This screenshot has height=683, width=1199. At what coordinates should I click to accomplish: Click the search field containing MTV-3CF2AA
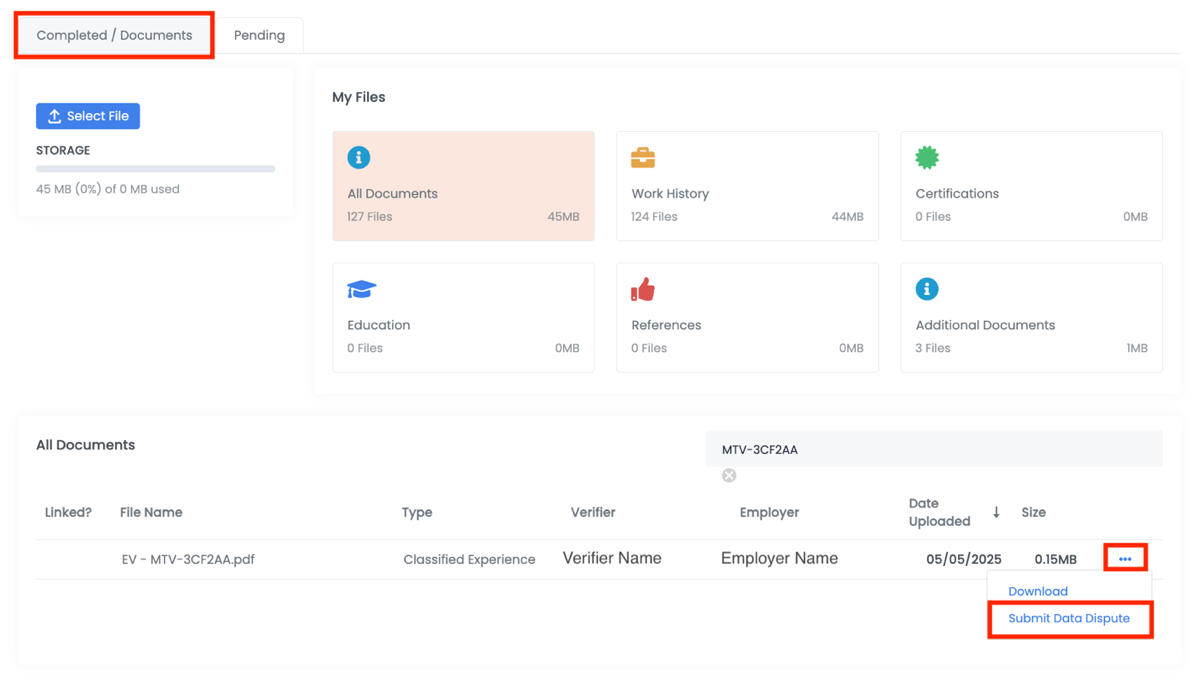point(933,449)
